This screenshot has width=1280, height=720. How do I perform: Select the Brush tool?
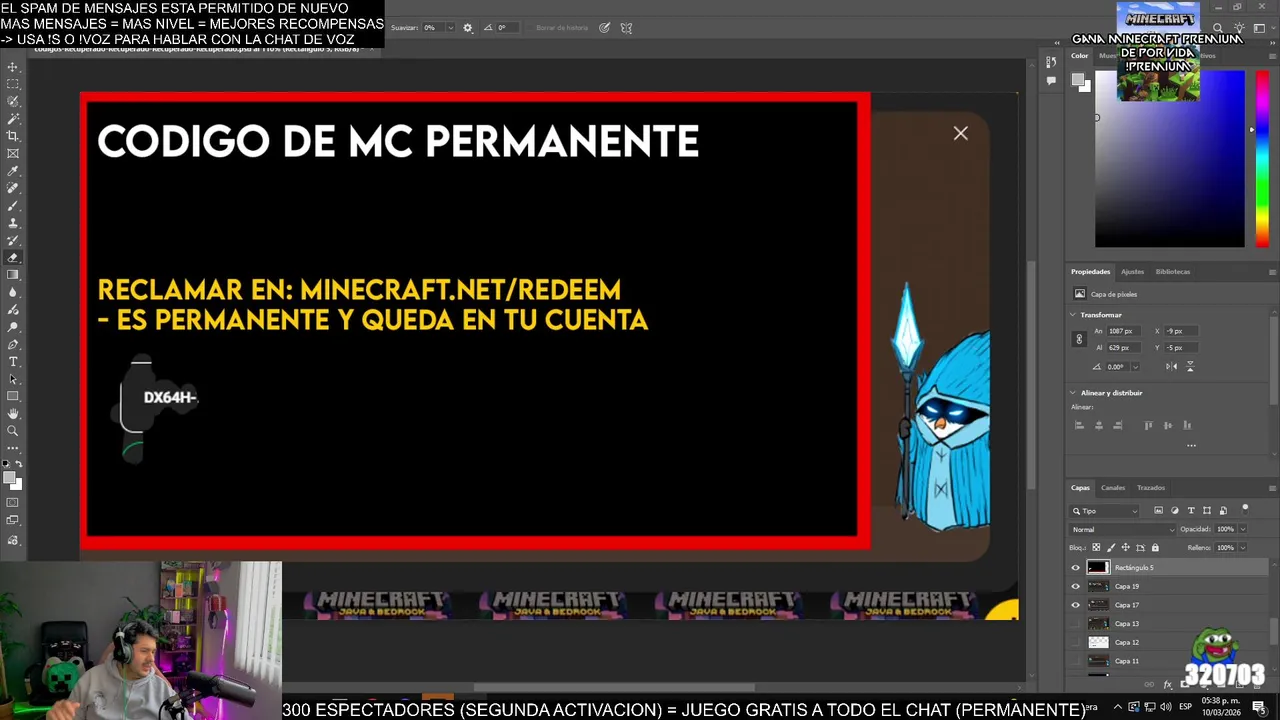point(13,205)
